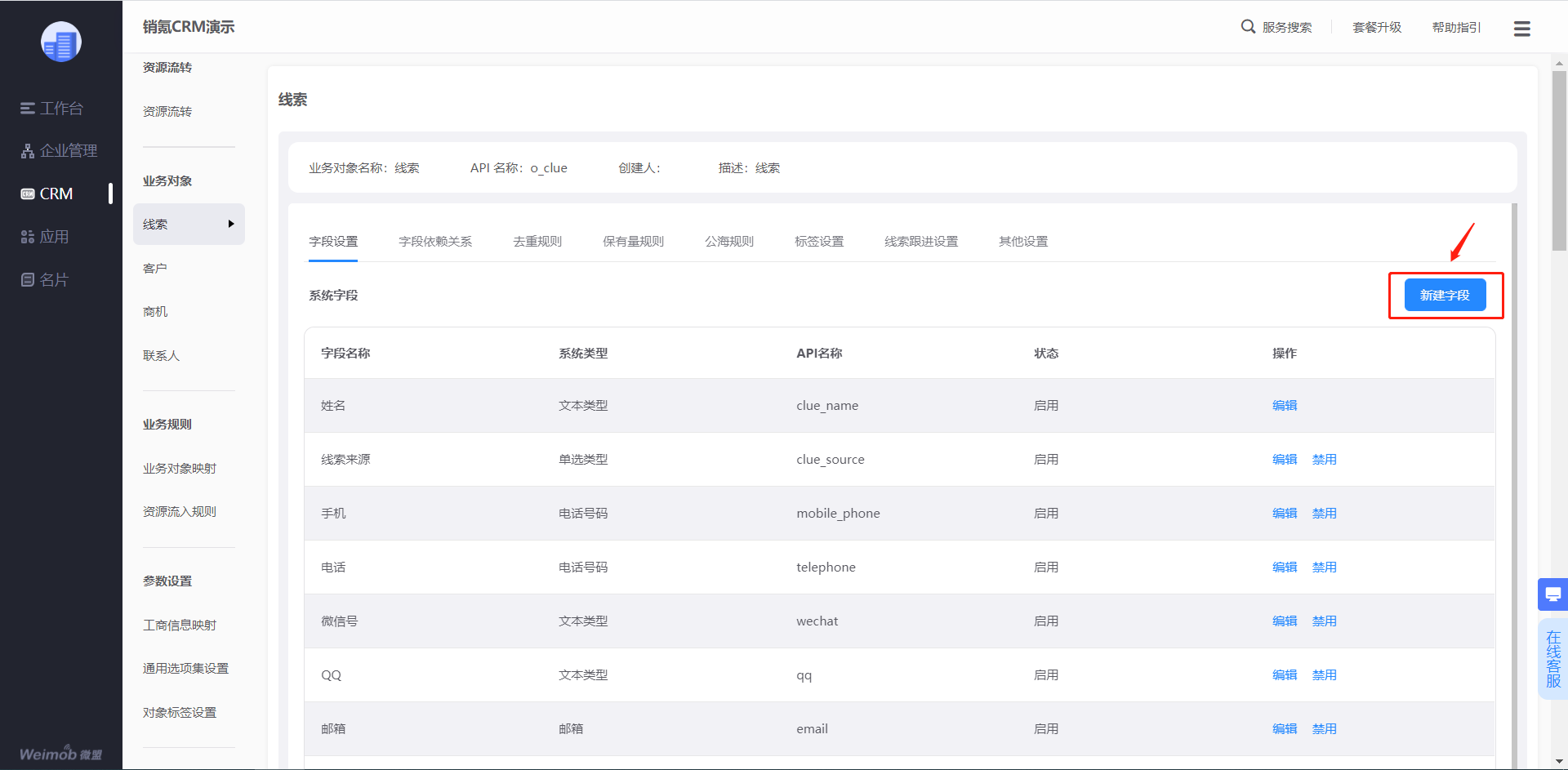Image resolution: width=1568 pixels, height=770 pixels.
Task: Edit the QQ field
Action: pos(1285,674)
